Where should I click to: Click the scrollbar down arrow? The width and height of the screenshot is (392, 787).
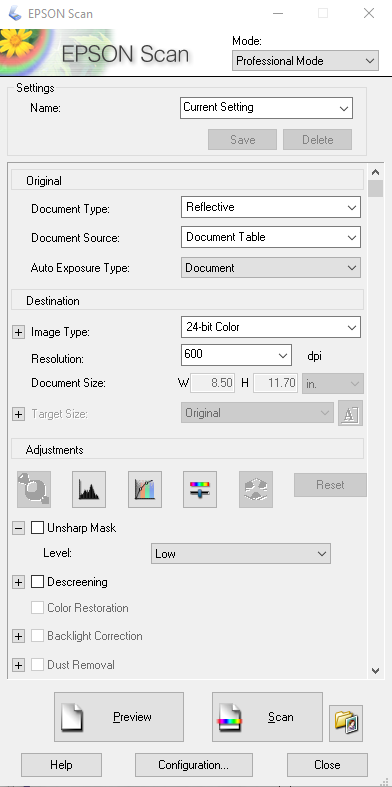[375, 670]
